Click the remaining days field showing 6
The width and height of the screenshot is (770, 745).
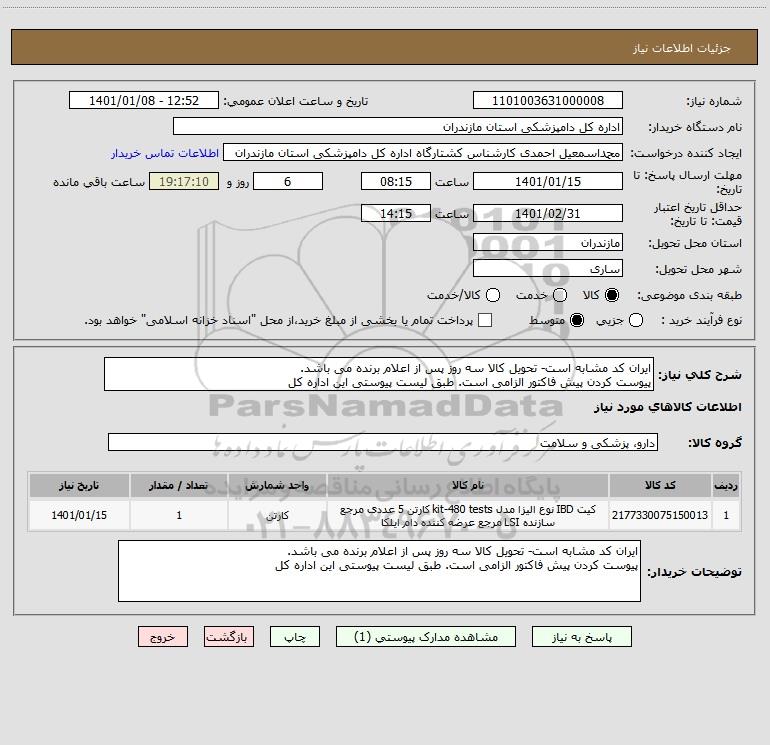pyautogui.click(x=288, y=181)
